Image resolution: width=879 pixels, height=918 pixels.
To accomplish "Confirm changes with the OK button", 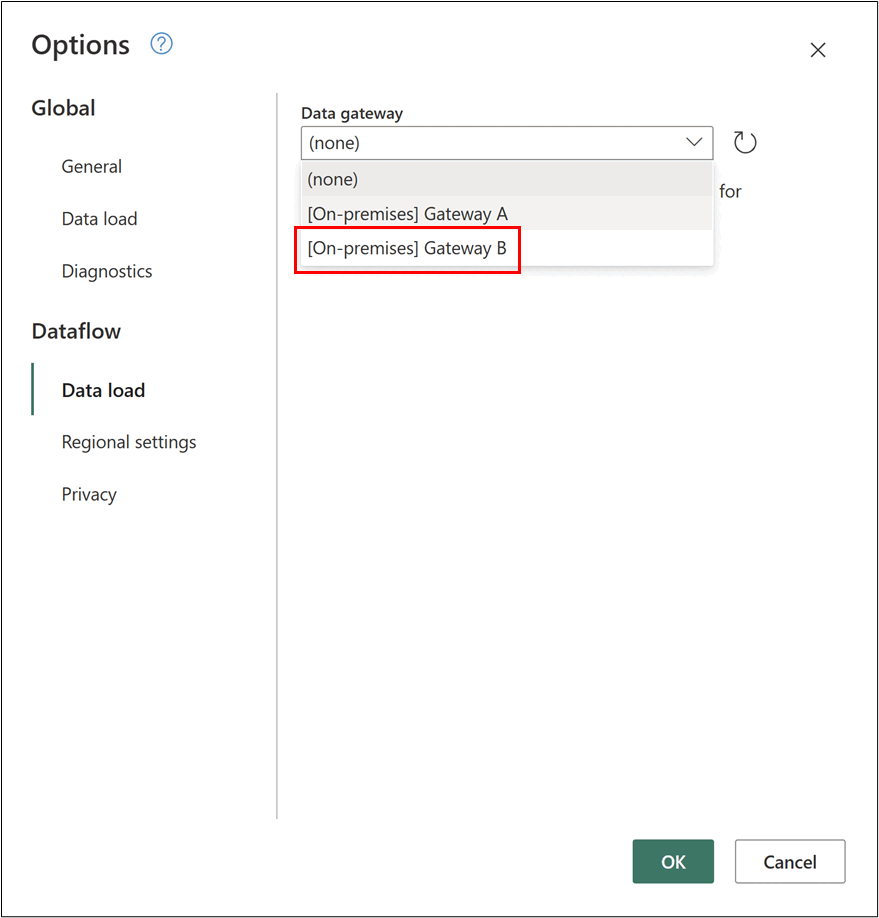I will (x=673, y=861).
